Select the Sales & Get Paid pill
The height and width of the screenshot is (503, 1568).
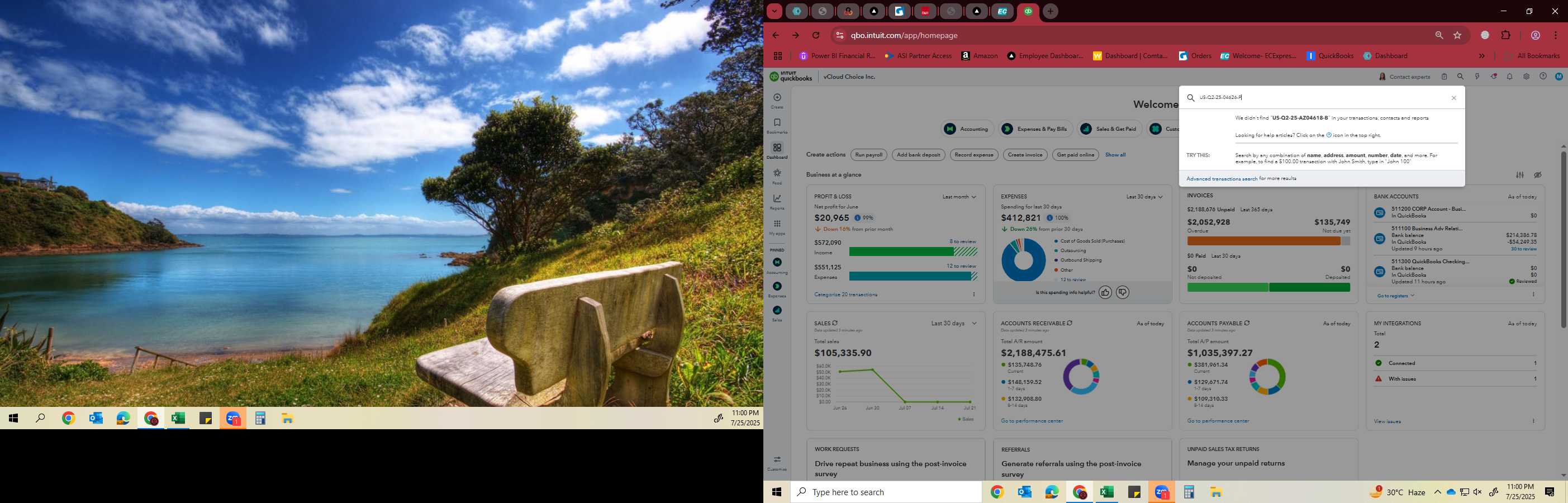(x=1109, y=129)
